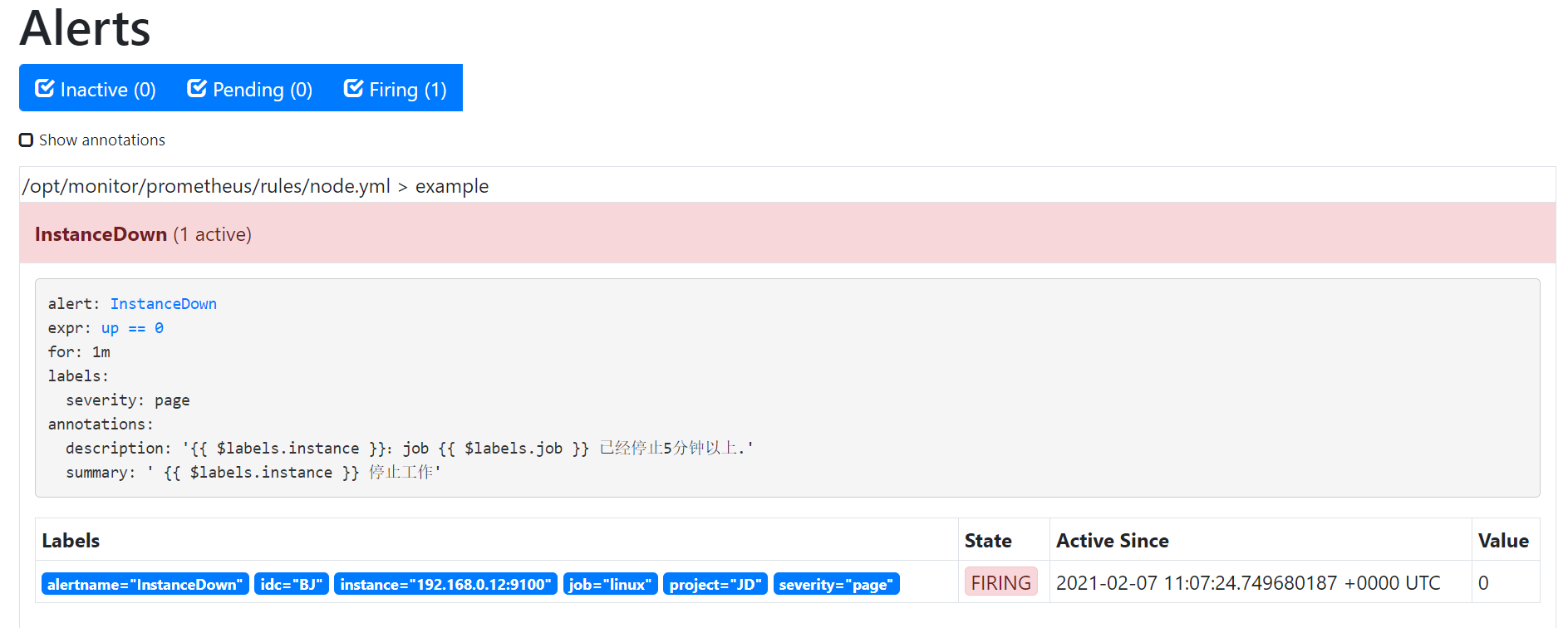Image resolution: width=1568 pixels, height=628 pixels.
Task: Click the FIRING state badge
Action: (x=1001, y=582)
